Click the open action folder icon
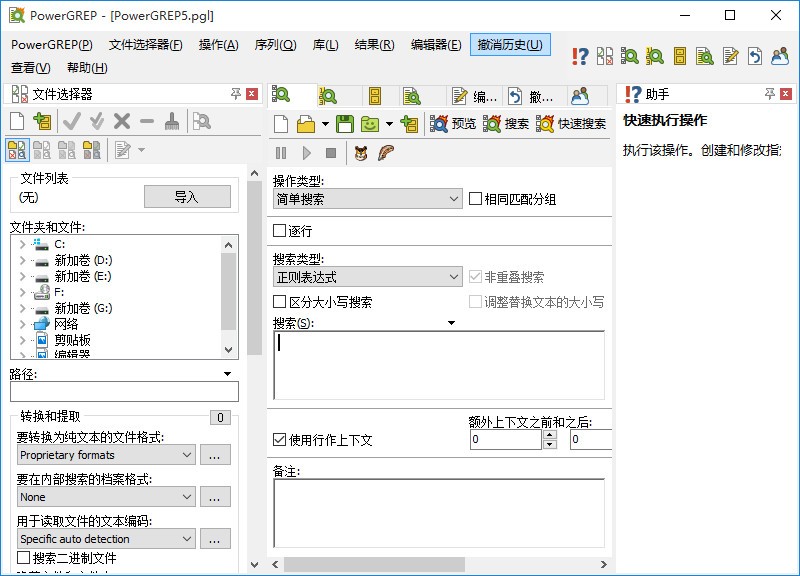800x576 pixels. [x=306, y=124]
